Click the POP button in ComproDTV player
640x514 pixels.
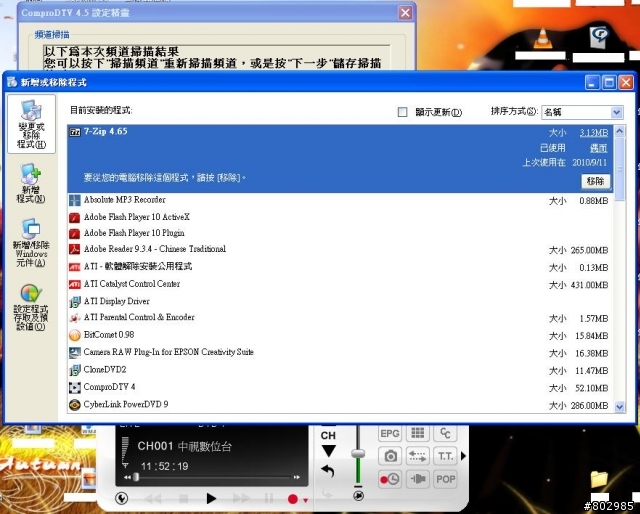445,479
